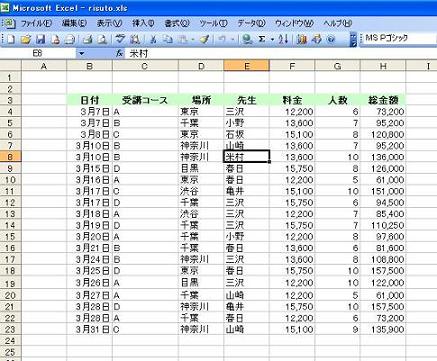Viewport: 437px width, 361px height.
Task: Open the Name Box dropdown arrow
Action: [82, 53]
